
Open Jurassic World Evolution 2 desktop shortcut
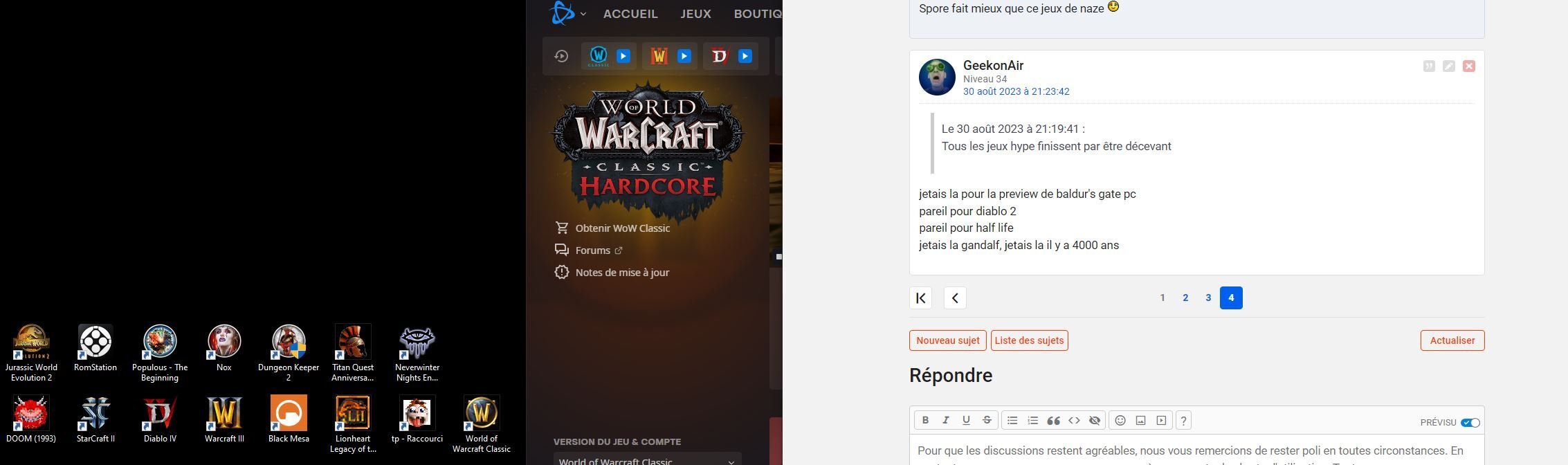tap(31, 353)
